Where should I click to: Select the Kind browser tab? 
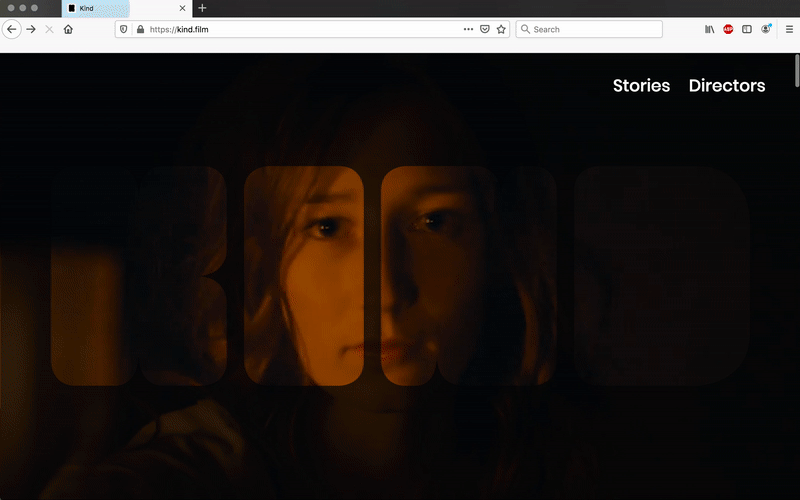coord(127,8)
